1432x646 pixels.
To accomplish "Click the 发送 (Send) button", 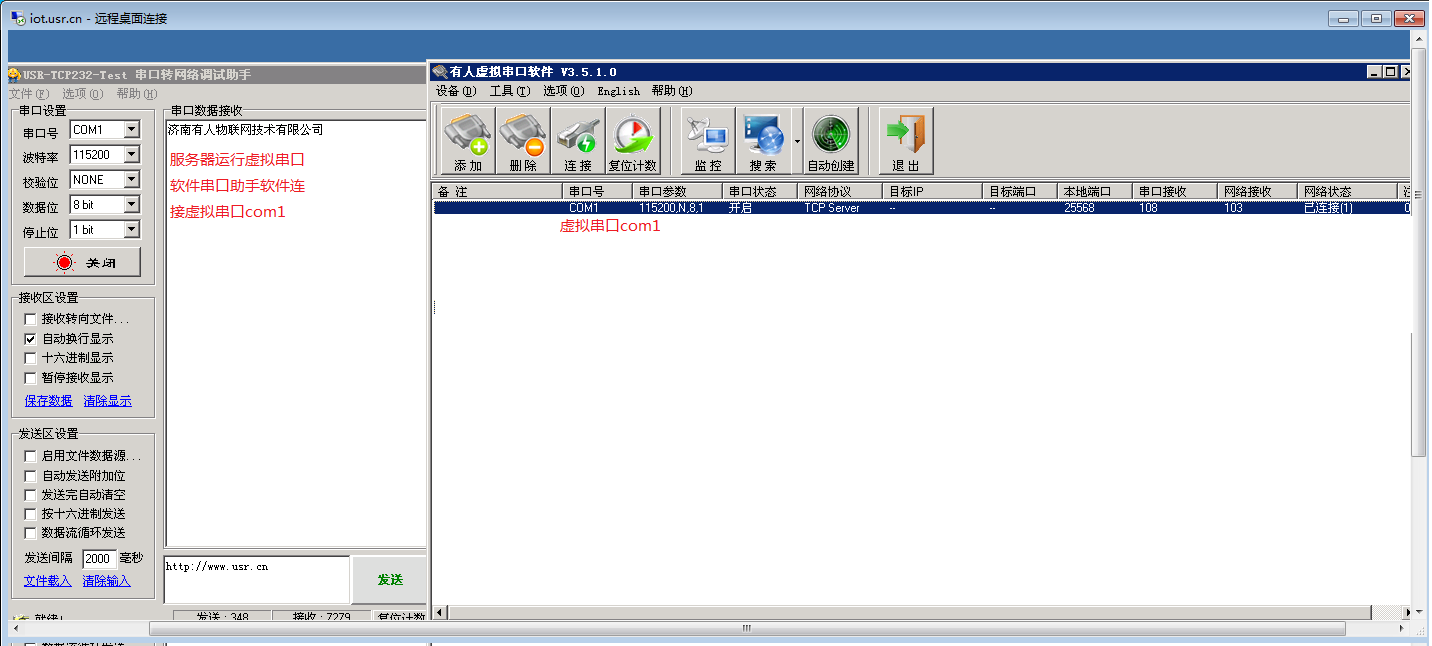I will pos(389,580).
